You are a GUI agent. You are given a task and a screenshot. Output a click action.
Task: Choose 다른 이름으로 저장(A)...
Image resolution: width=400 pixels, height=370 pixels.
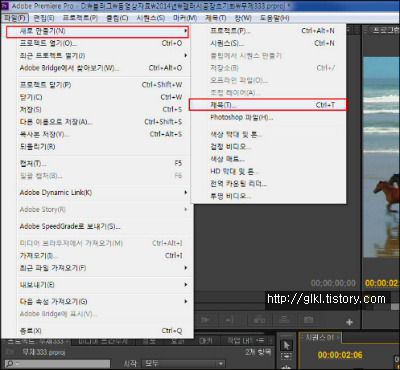click(103, 122)
